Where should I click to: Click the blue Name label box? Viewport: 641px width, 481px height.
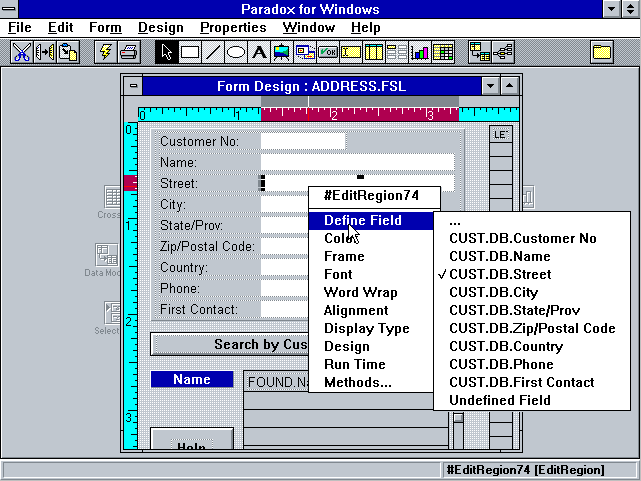coord(192,379)
